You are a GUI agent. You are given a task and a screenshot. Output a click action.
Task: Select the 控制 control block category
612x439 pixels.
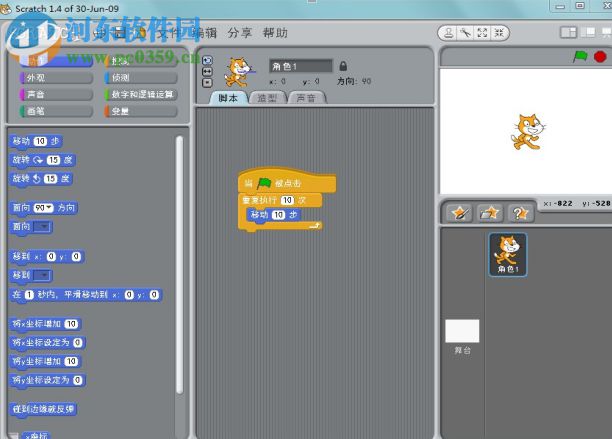point(141,61)
